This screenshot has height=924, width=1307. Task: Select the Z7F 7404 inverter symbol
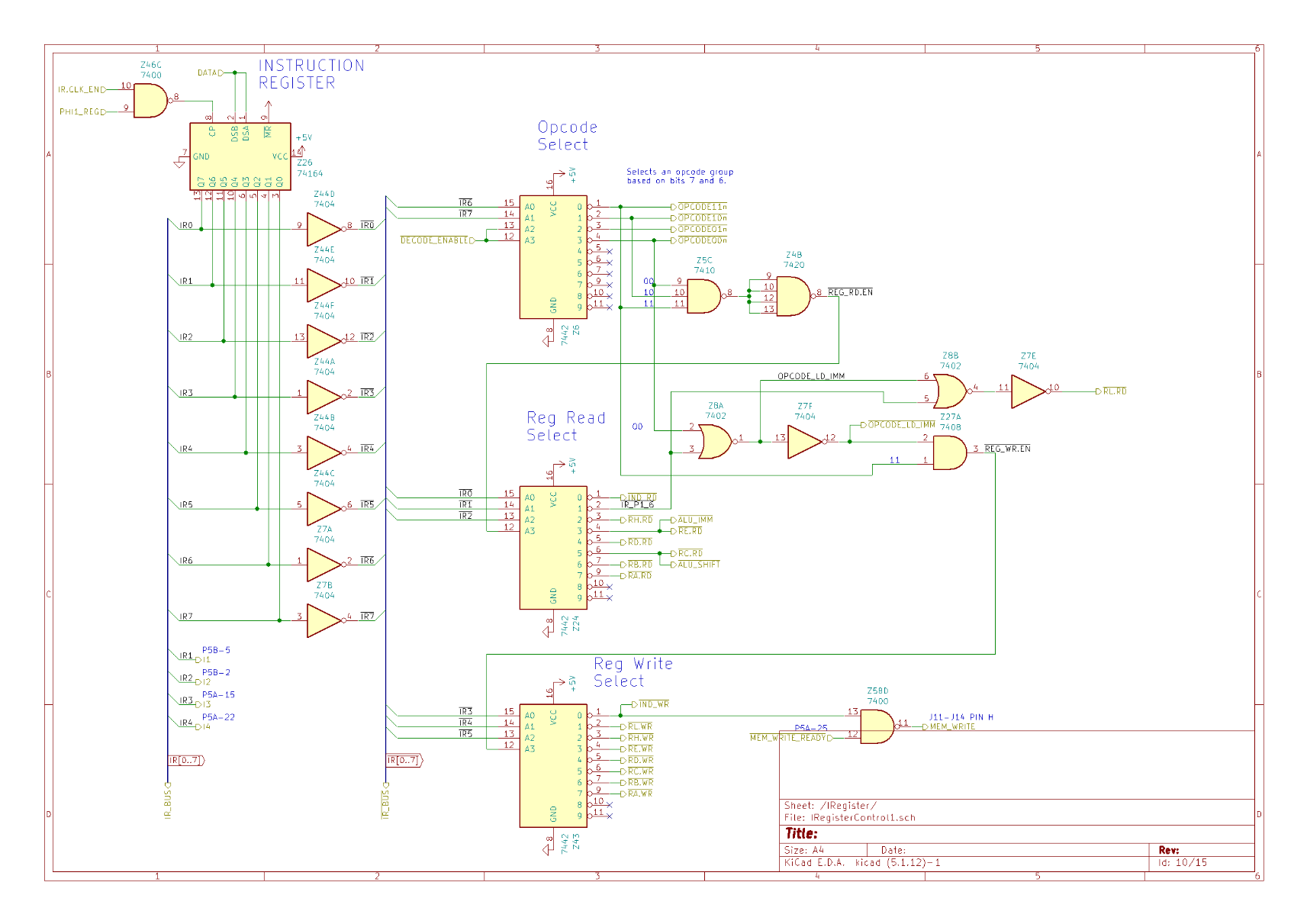pos(804,442)
